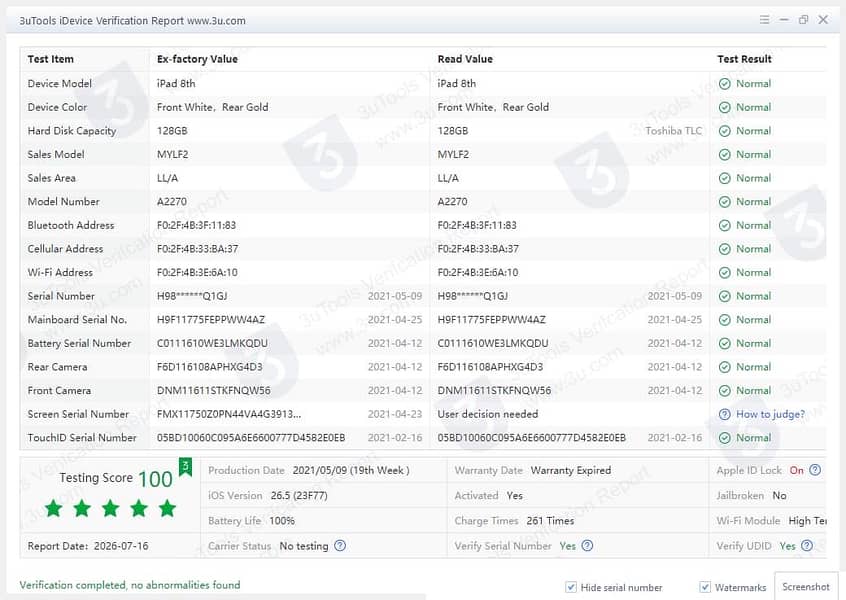Click the iOS Version 26.5 (23F77) value
The width and height of the screenshot is (846, 600).
[299, 495]
